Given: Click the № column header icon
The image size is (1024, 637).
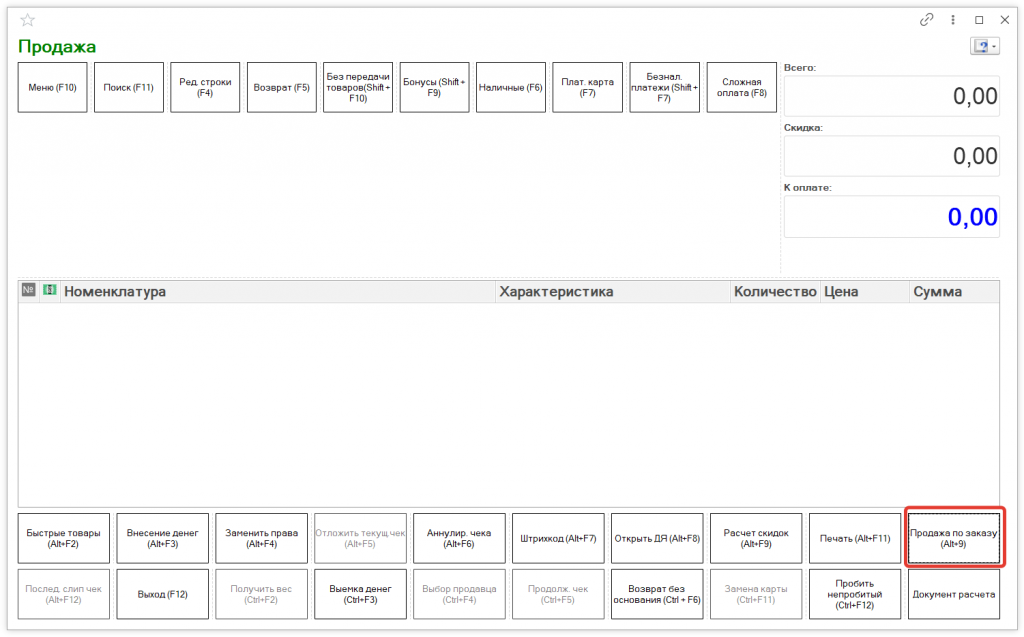Looking at the screenshot, I should click(x=29, y=290).
